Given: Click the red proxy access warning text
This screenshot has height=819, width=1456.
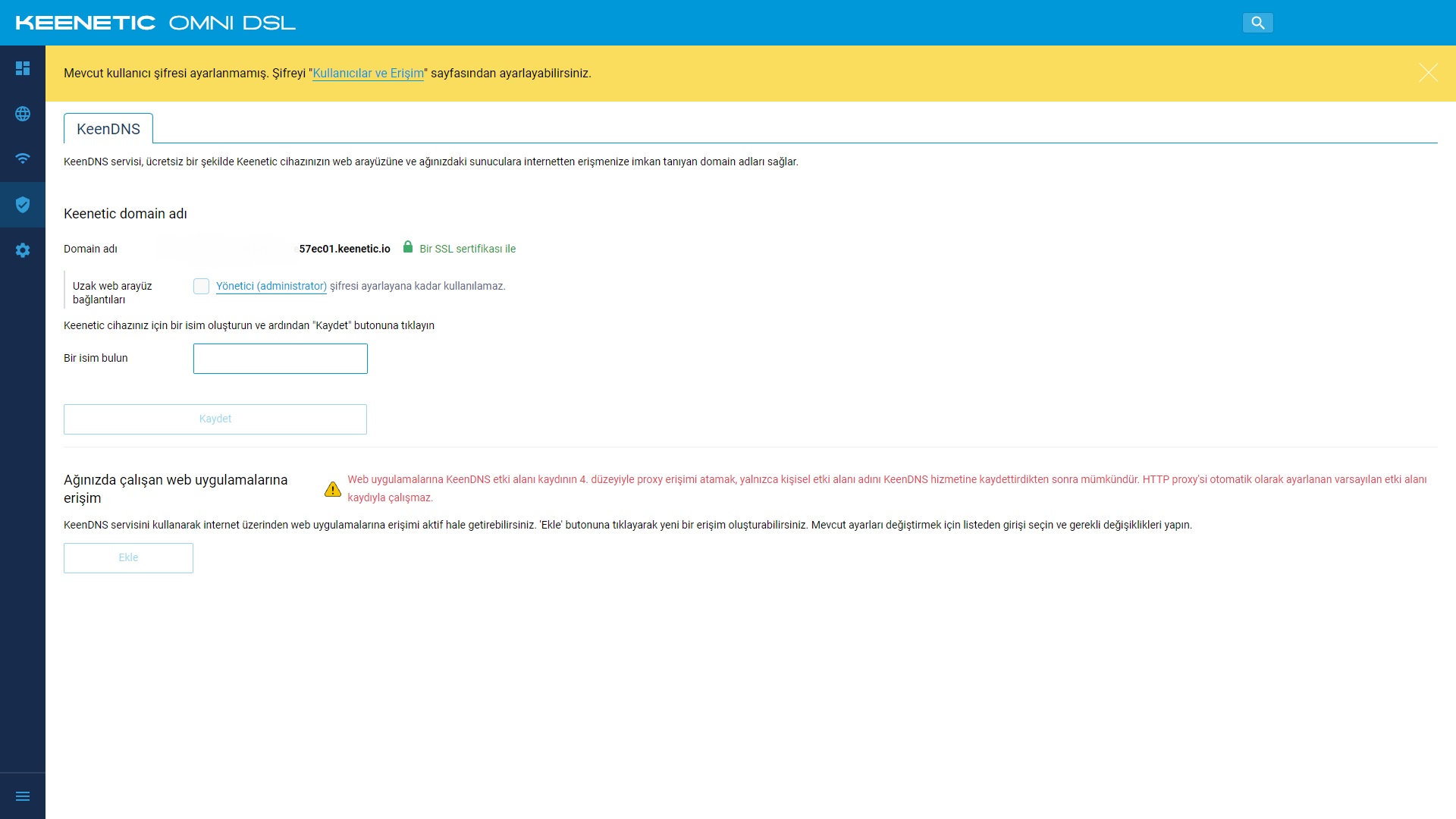Looking at the screenshot, I should tap(887, 488).
